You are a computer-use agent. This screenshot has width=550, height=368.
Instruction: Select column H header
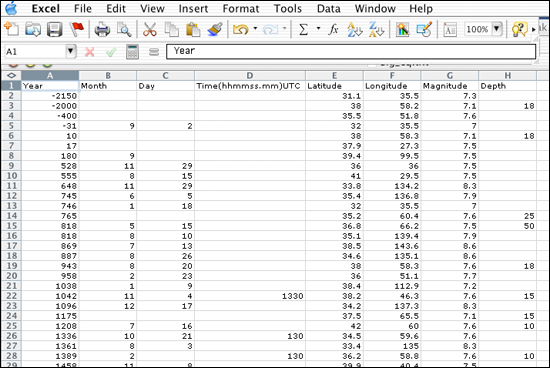(508, 75)
